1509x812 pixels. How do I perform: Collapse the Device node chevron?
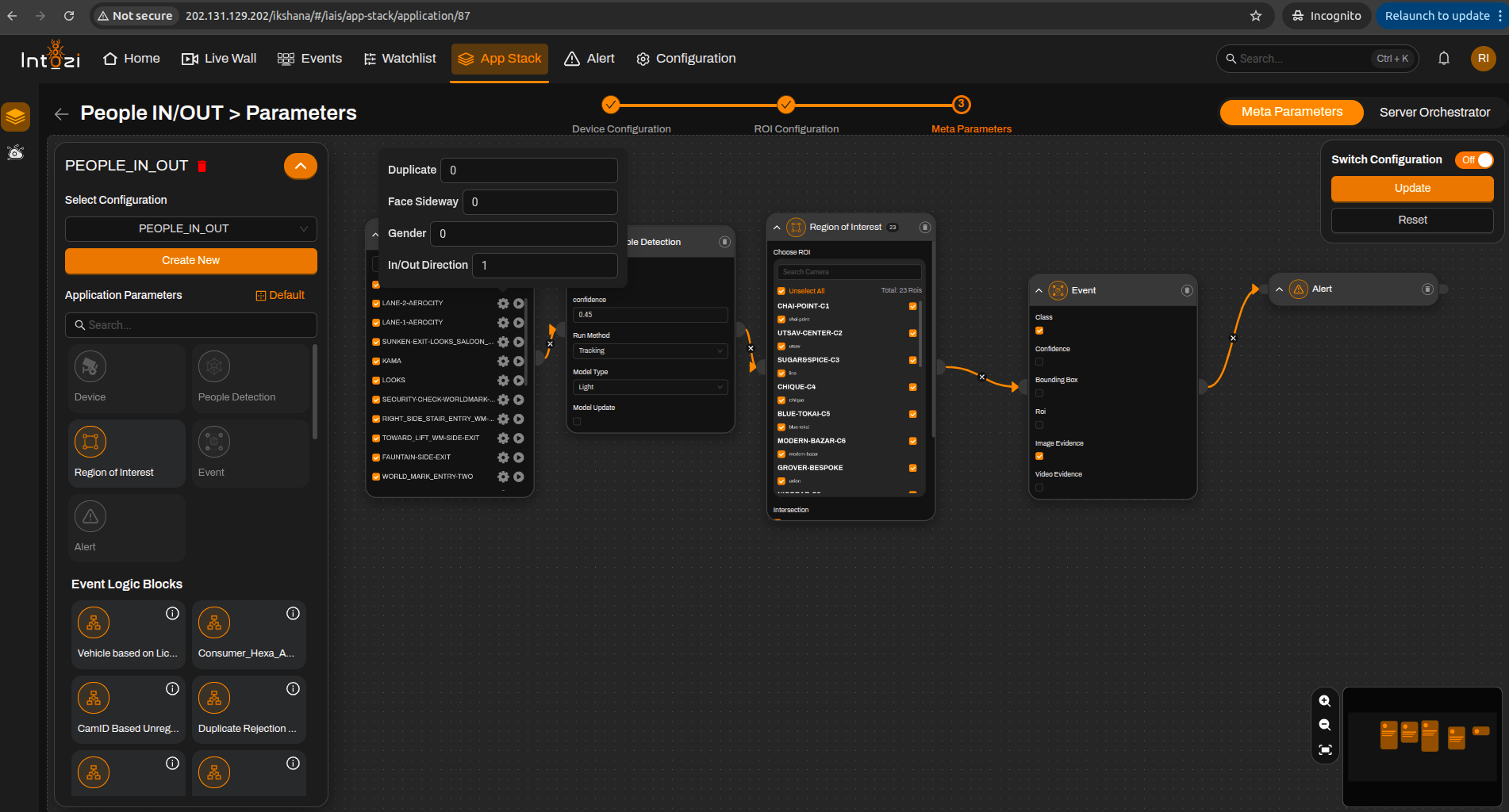point(375,235)
